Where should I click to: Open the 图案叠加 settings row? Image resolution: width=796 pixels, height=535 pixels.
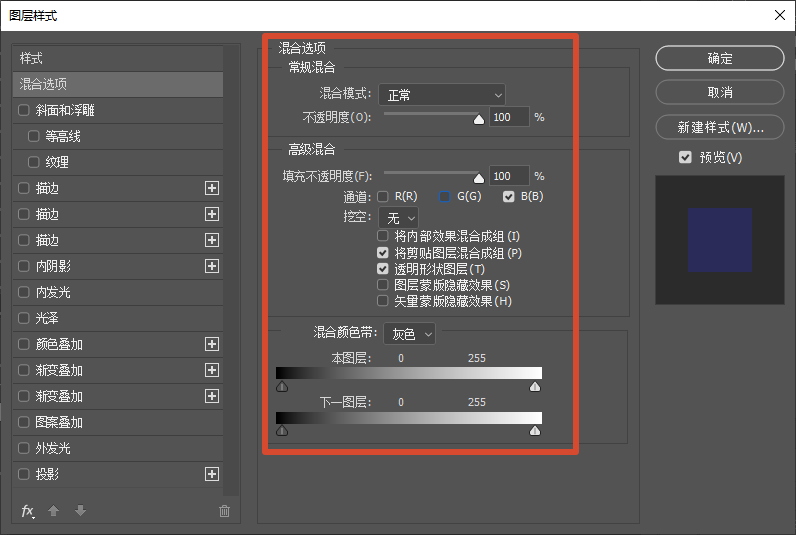point(118,422)
